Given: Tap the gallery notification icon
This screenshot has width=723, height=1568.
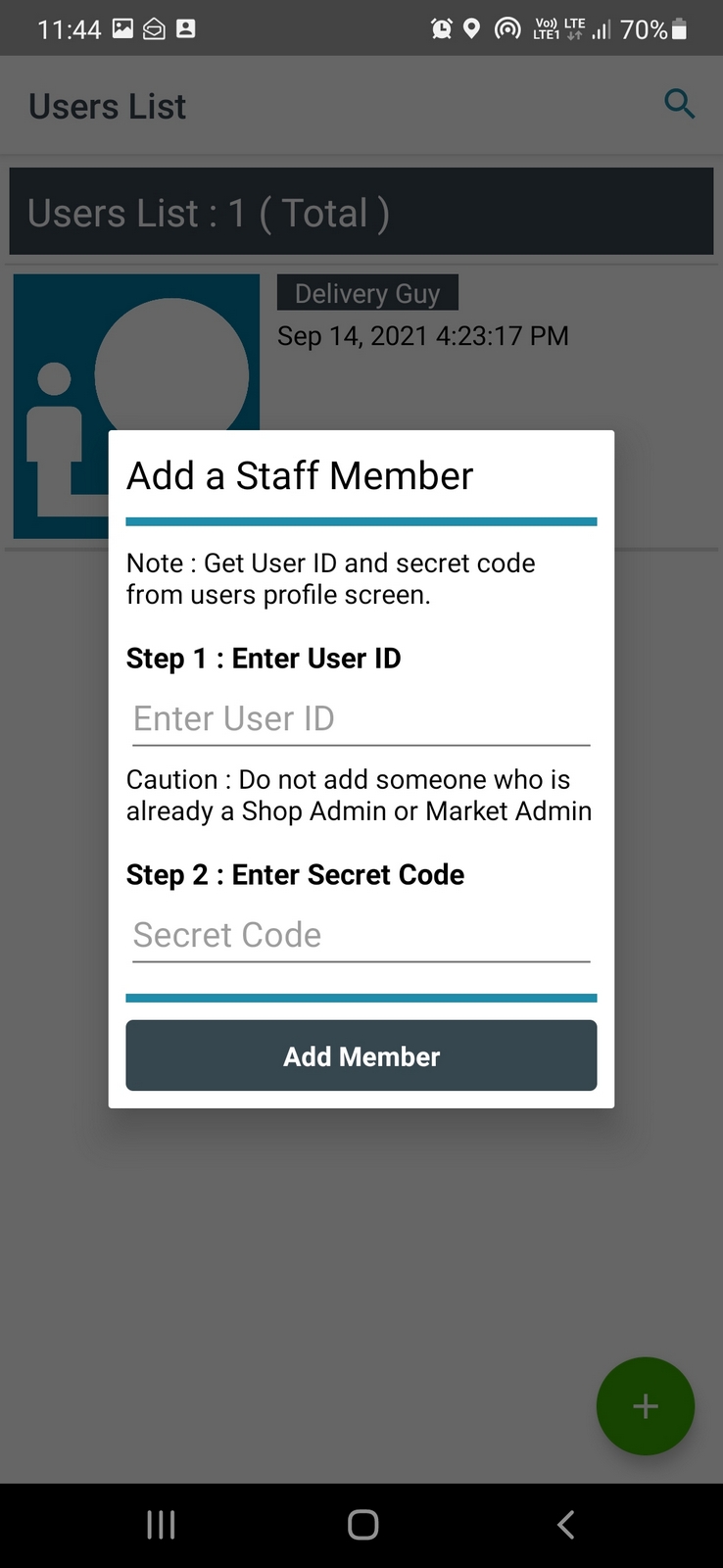Looking at the screenshot, I should pos(122,28).
